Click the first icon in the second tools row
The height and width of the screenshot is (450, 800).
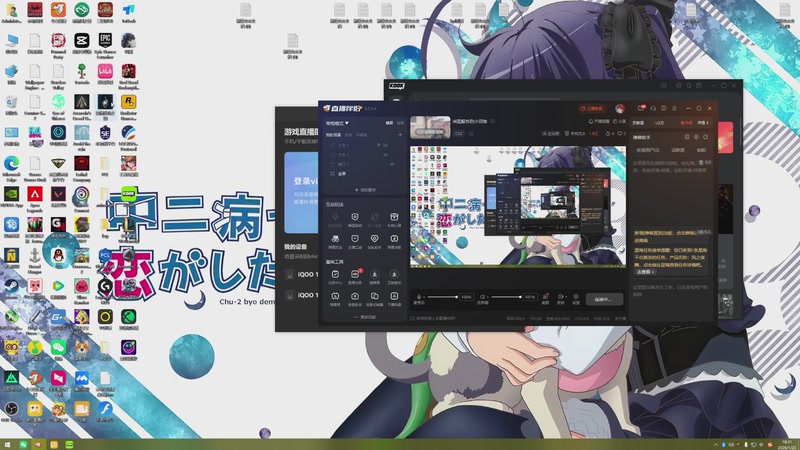pyautogui.click(x=335, y=240)
